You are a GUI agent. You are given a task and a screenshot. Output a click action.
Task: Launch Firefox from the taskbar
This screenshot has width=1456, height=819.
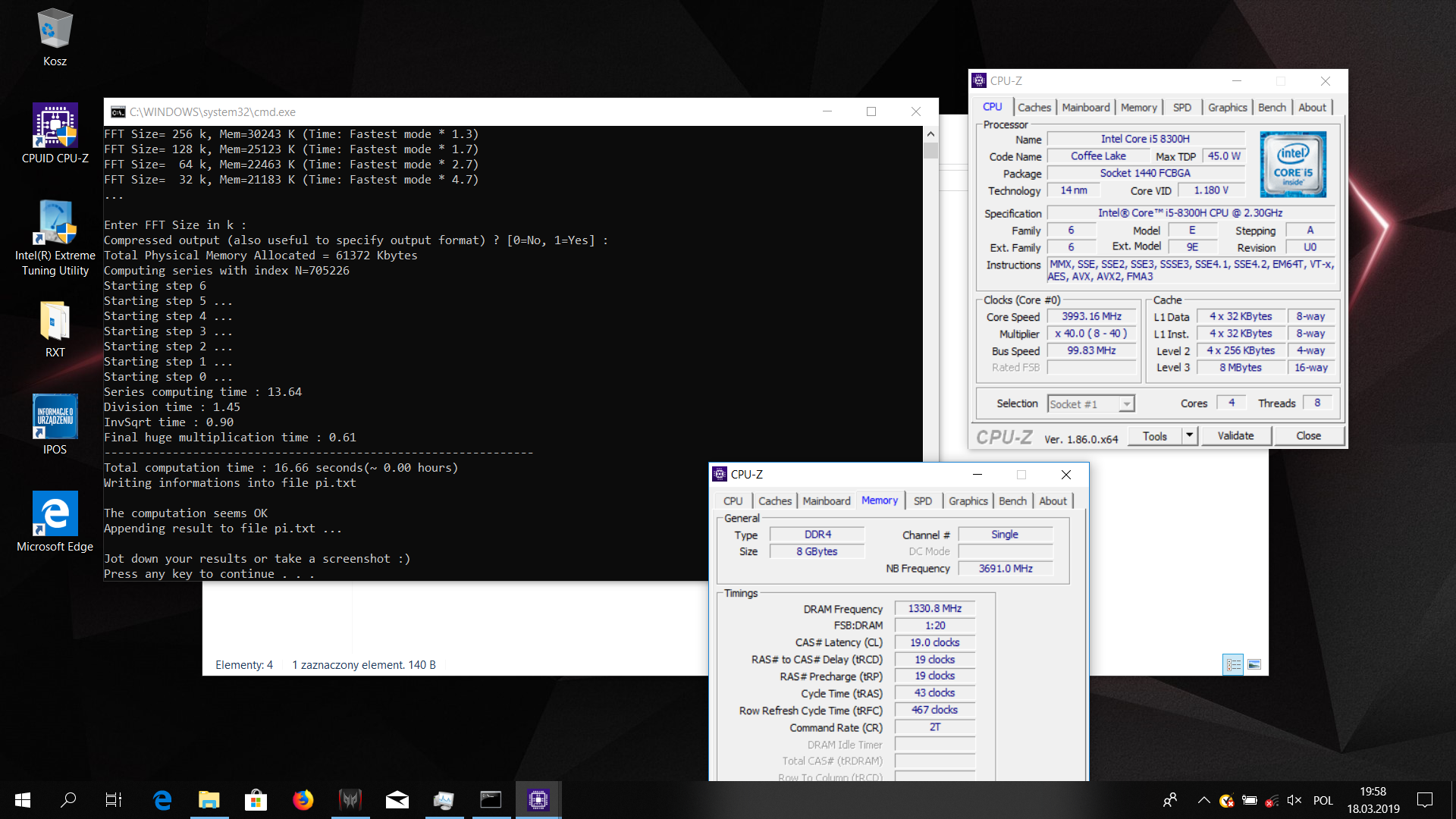303,799
